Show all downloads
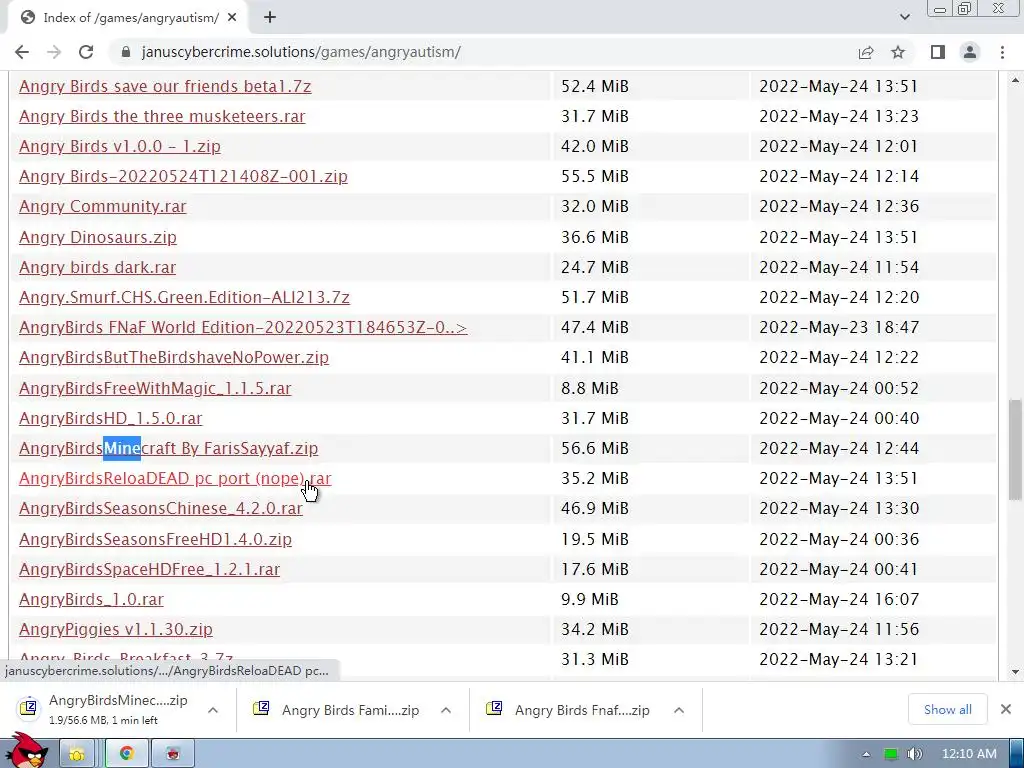Viewport: 1024px width, 768px height. [x=948, y=709]
